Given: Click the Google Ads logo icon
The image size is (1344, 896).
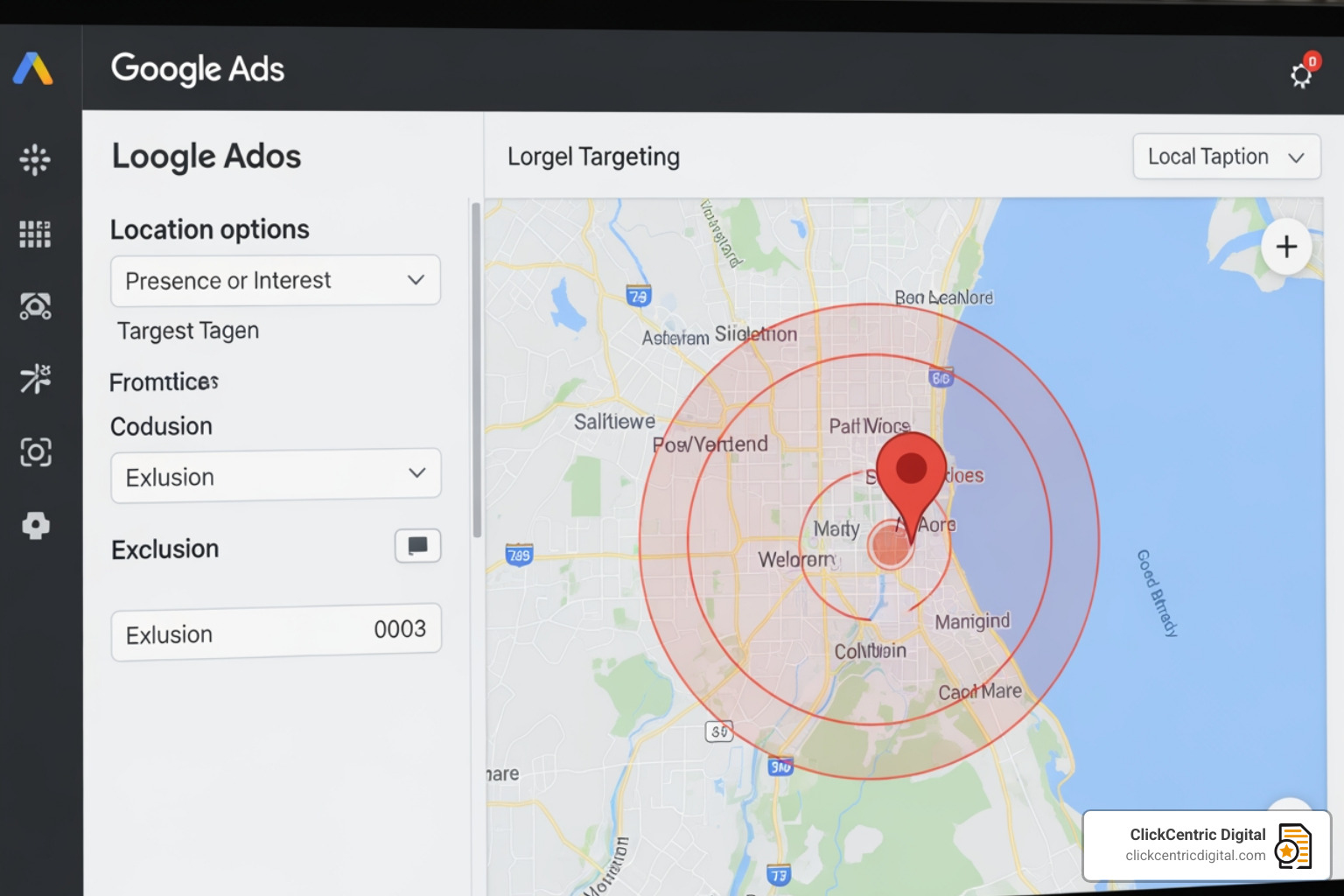Looking at the screenshot, I should [33, 68].
